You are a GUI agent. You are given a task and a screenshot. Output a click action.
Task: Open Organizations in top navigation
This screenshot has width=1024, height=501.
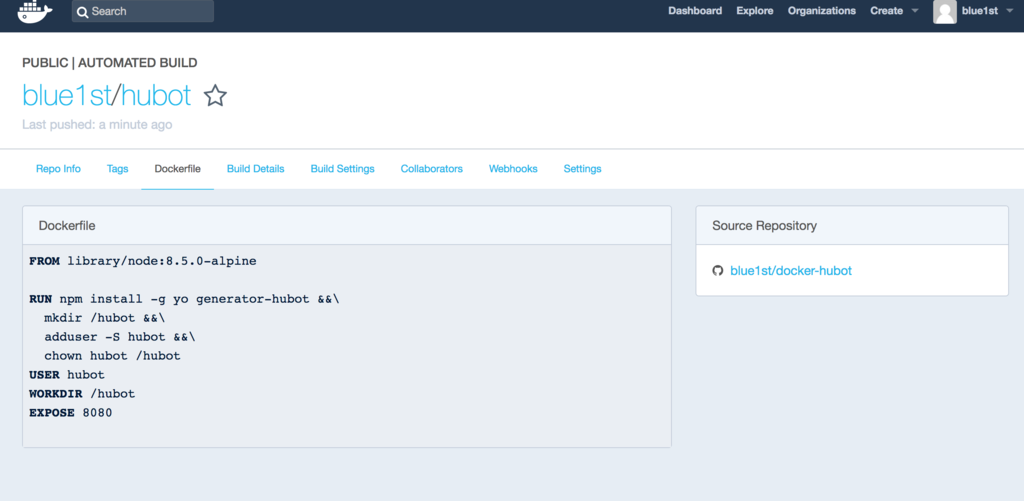tap(822, 10)
